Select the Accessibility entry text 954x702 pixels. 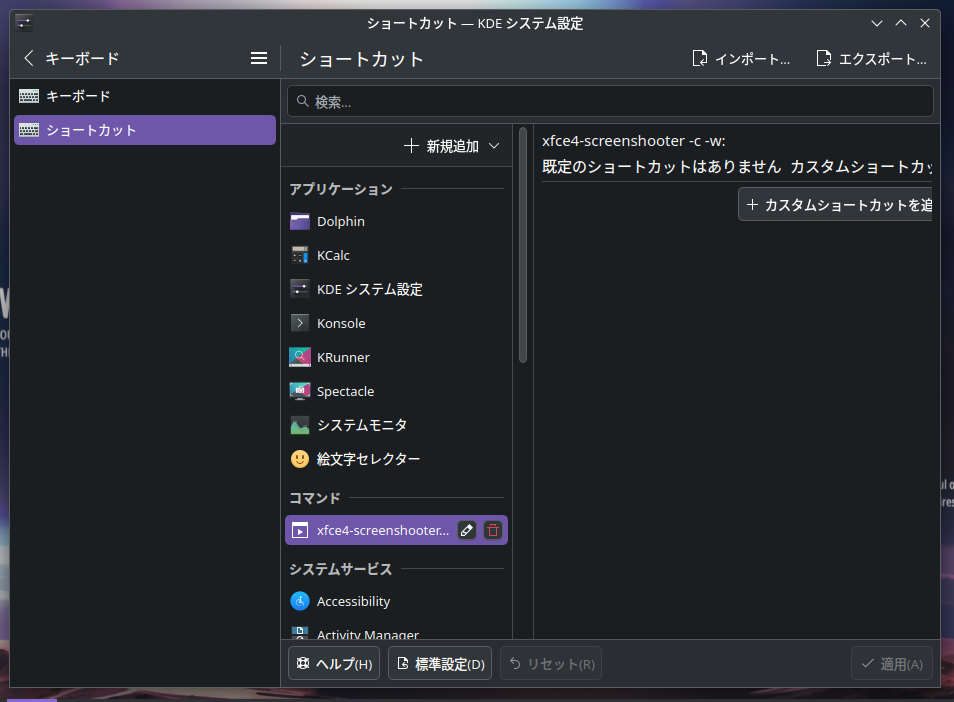(x=353, y=602)
